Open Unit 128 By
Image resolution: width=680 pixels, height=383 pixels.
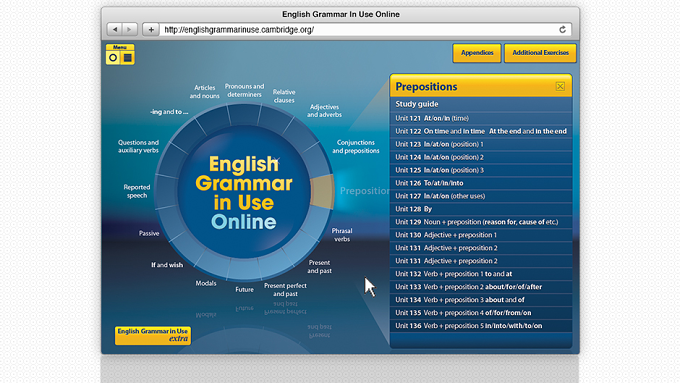point(481,209)
